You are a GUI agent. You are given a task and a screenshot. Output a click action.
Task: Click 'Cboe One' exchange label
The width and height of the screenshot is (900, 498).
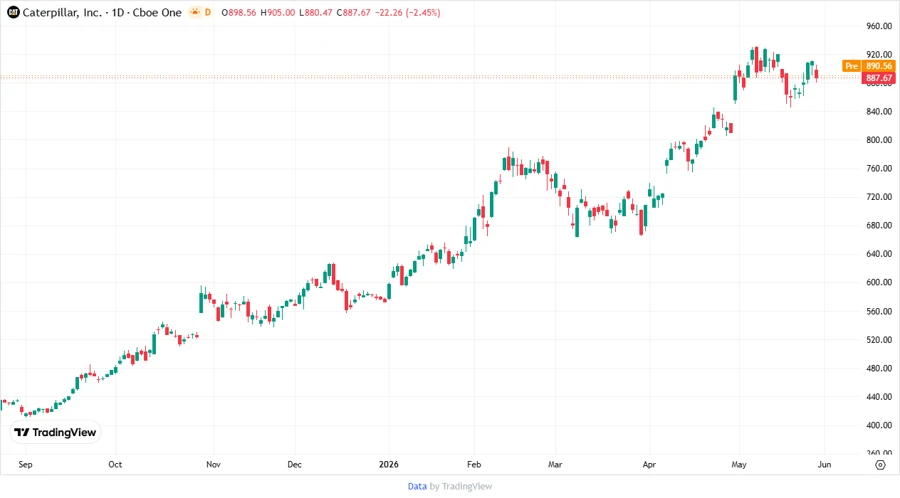click(x=157, y=12)
